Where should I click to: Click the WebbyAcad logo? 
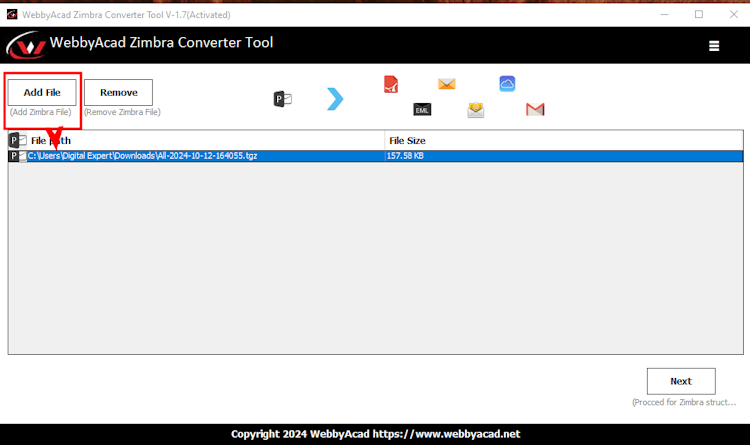(26, 45)
